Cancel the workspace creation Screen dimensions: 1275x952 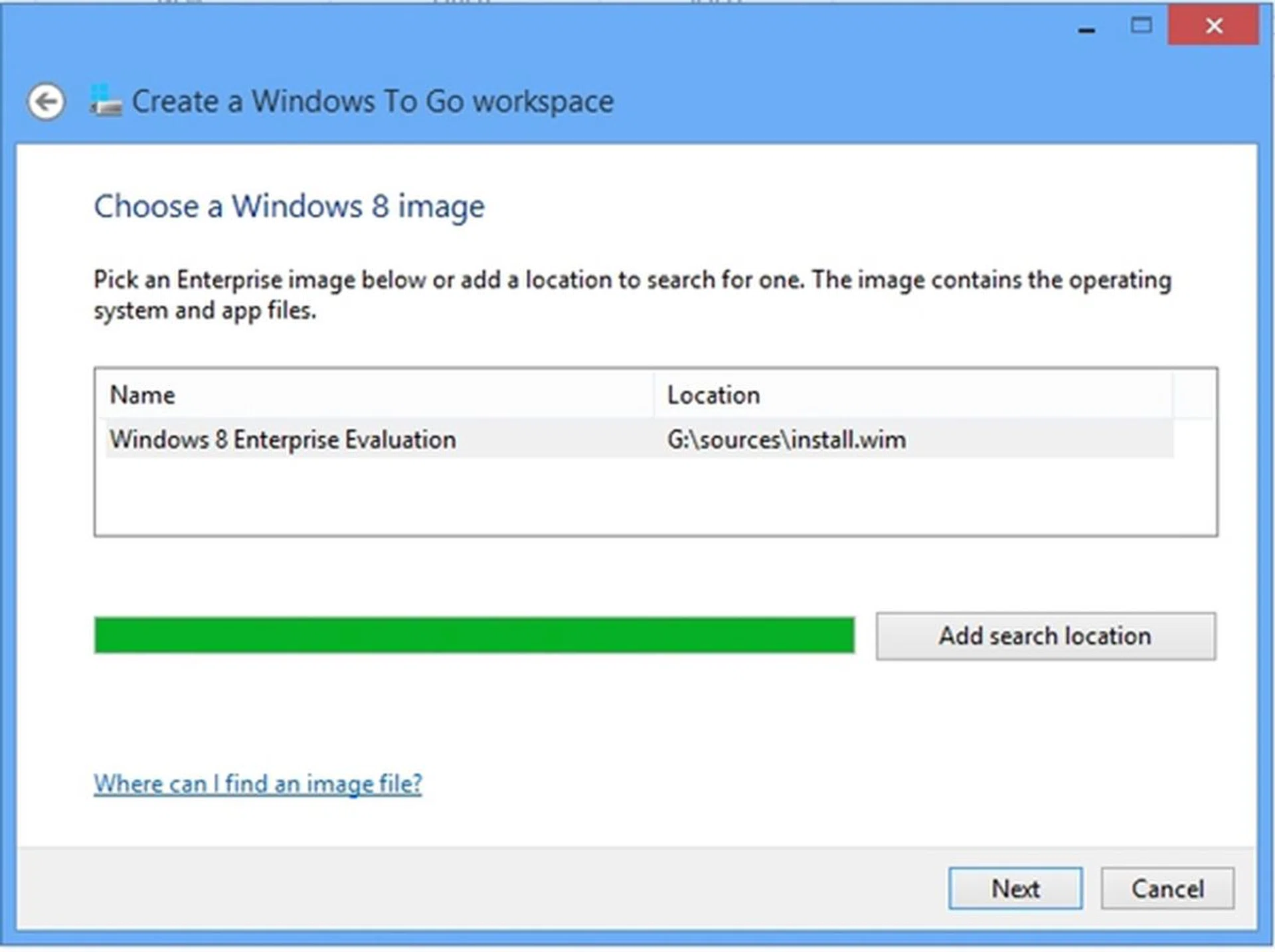[1167, 888]
